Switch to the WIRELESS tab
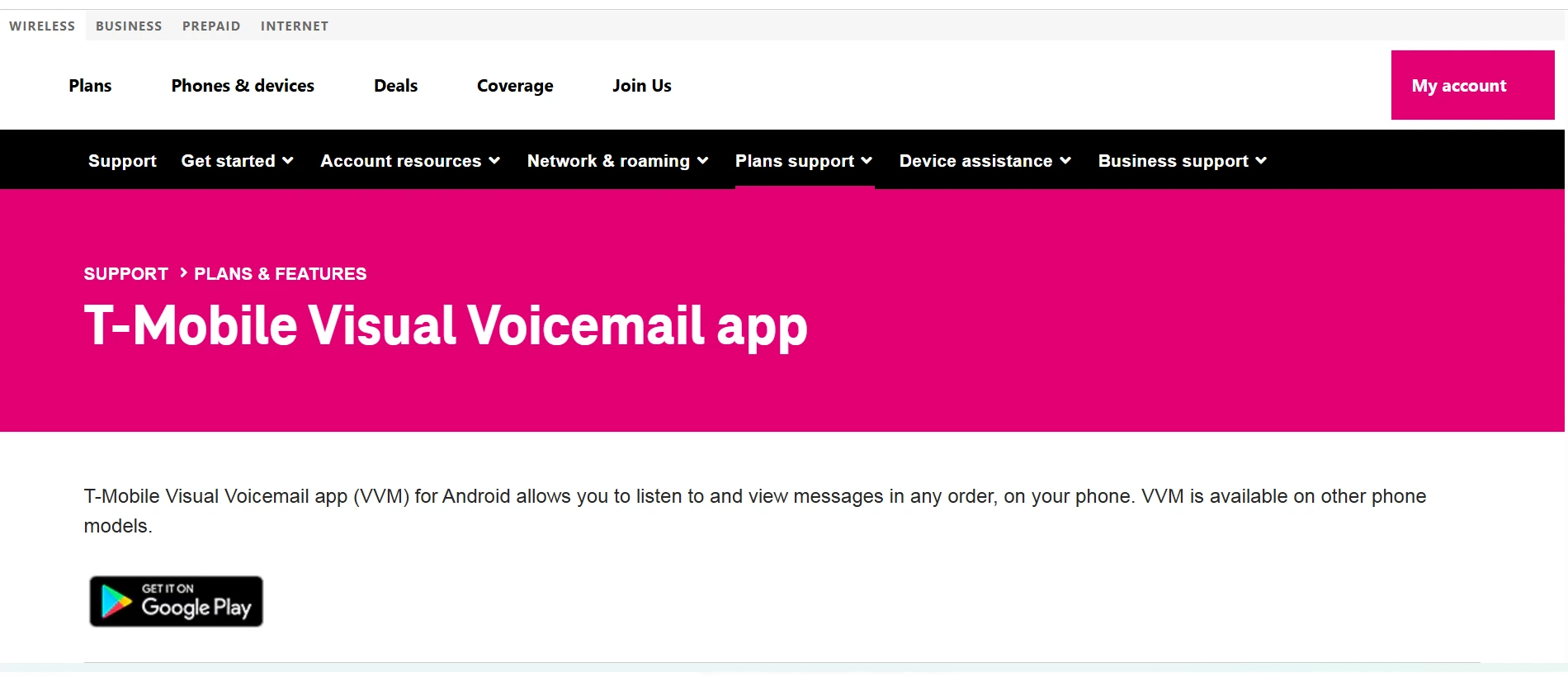The image size is (1568, 677). point(42,26)
